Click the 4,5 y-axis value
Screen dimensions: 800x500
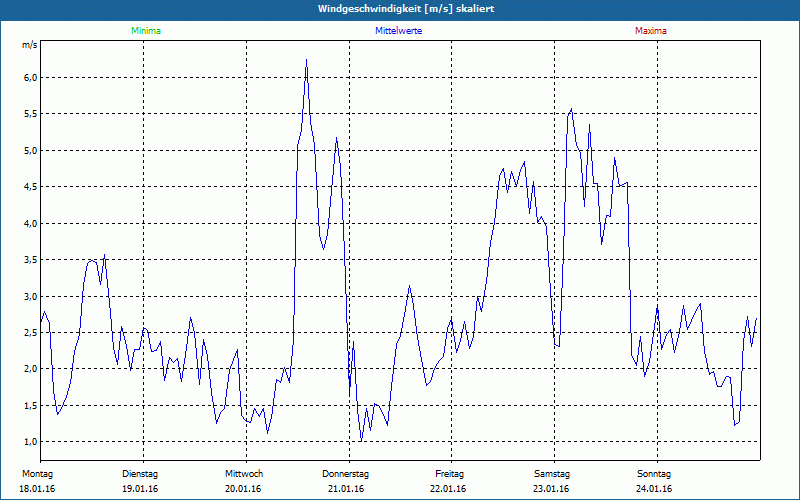[x=31, y=187]
